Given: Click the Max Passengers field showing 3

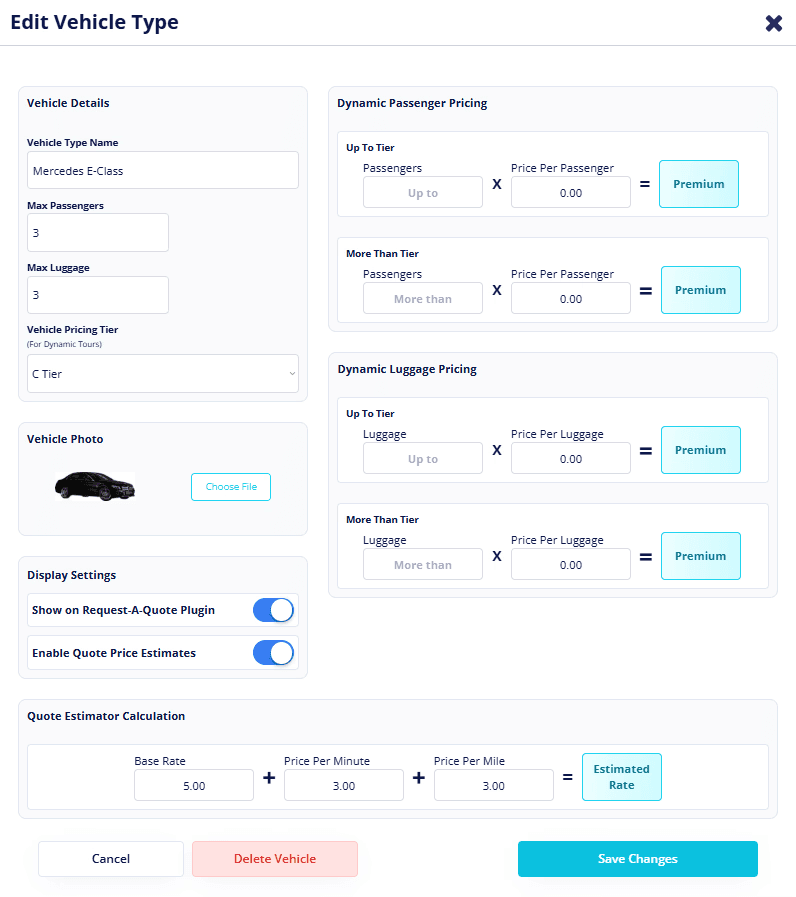Looking at the screenshot, I should (97, 232).
